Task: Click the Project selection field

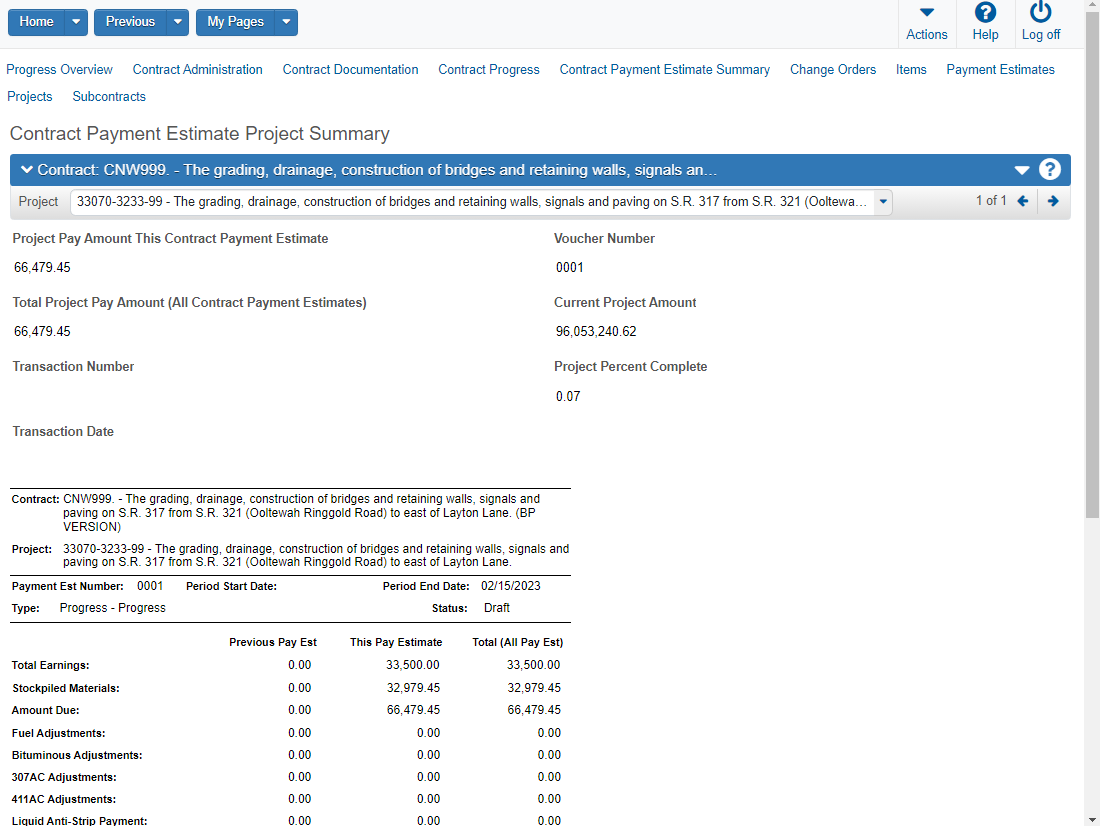Action: 481,202
